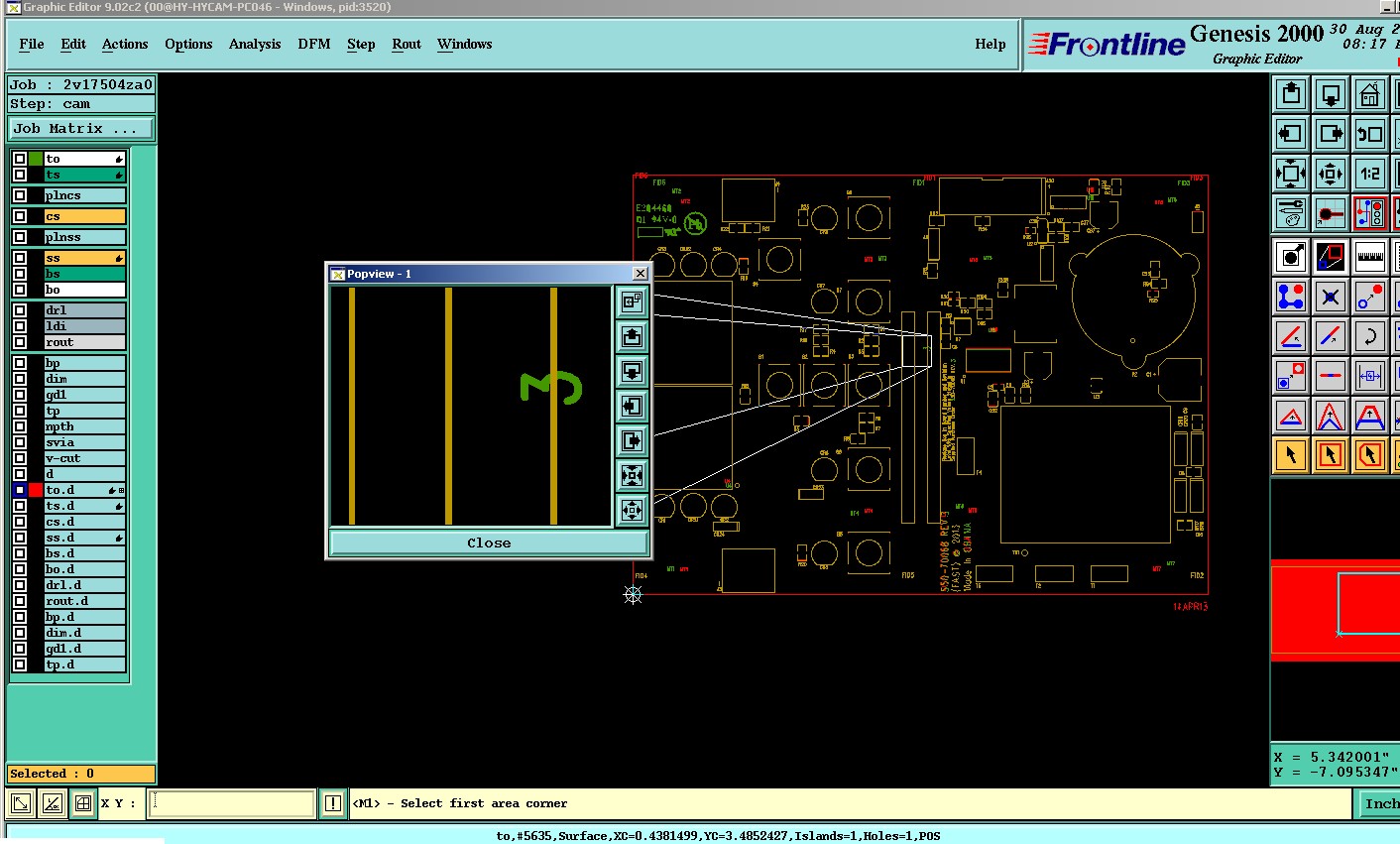Screen dimensions: 1400x844
Task: Select the red and blue squares area tool
Action: (1331, 257)
